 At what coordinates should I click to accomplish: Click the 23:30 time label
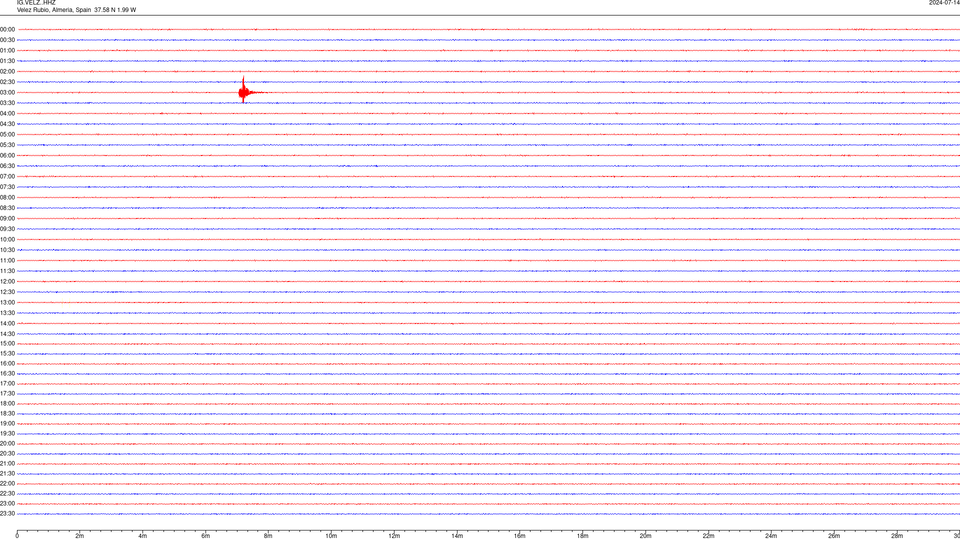click(x=7, y=514)
